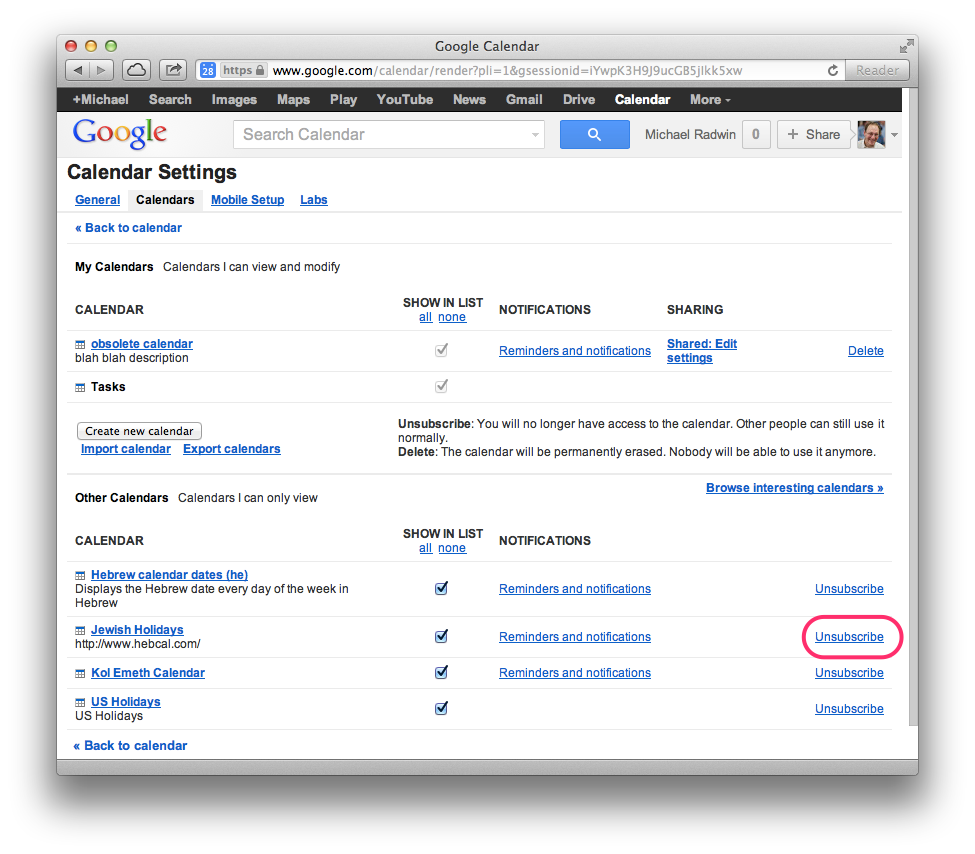Image resolution: width=975 pixels, height=854 pixels.
Task: Open Images from the Google bar
Action: pyautogui.click(x=234, y=100)
